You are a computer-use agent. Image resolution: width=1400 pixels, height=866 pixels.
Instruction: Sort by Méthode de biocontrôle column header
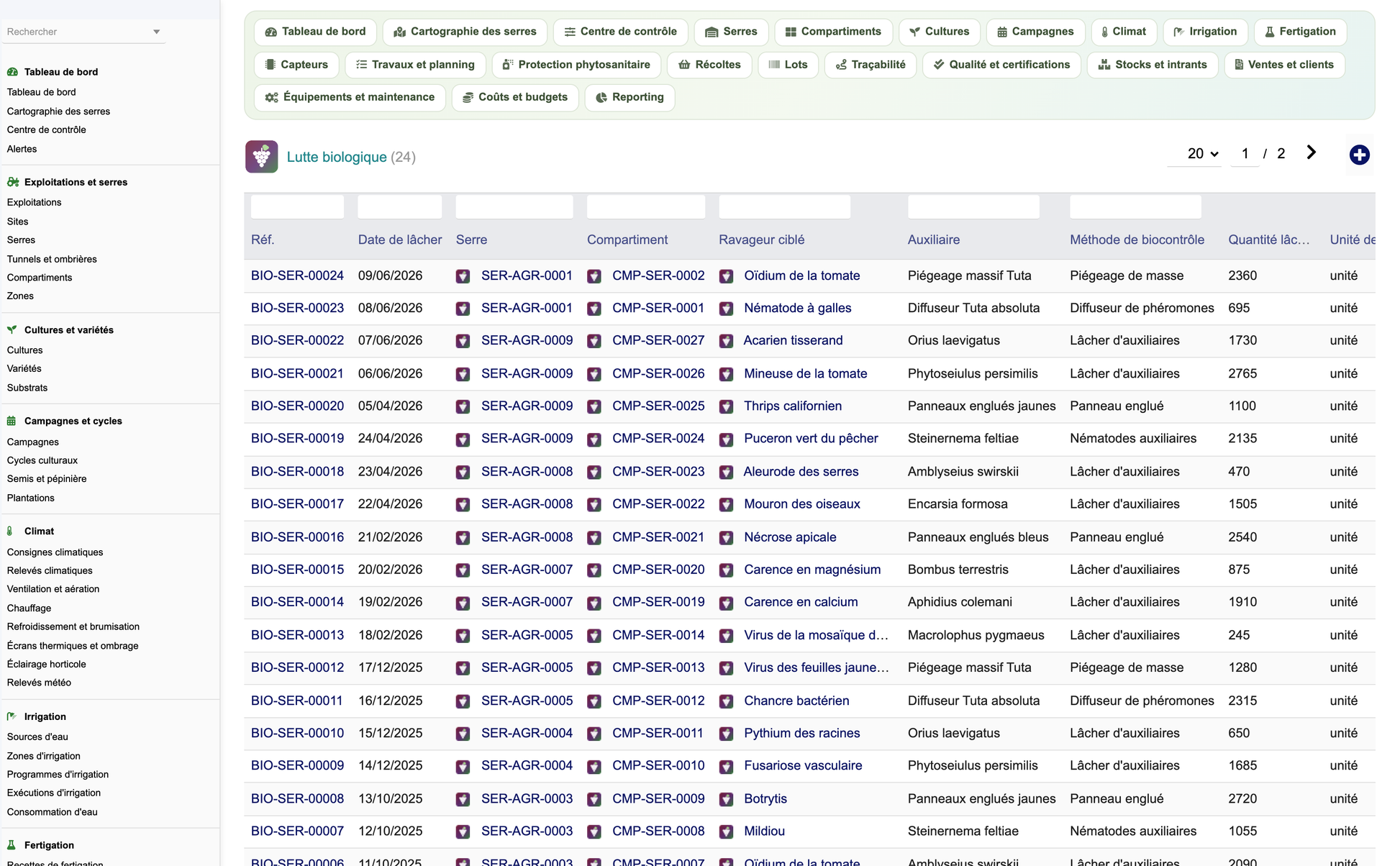pyautogui.click(x=1137, y=240)
